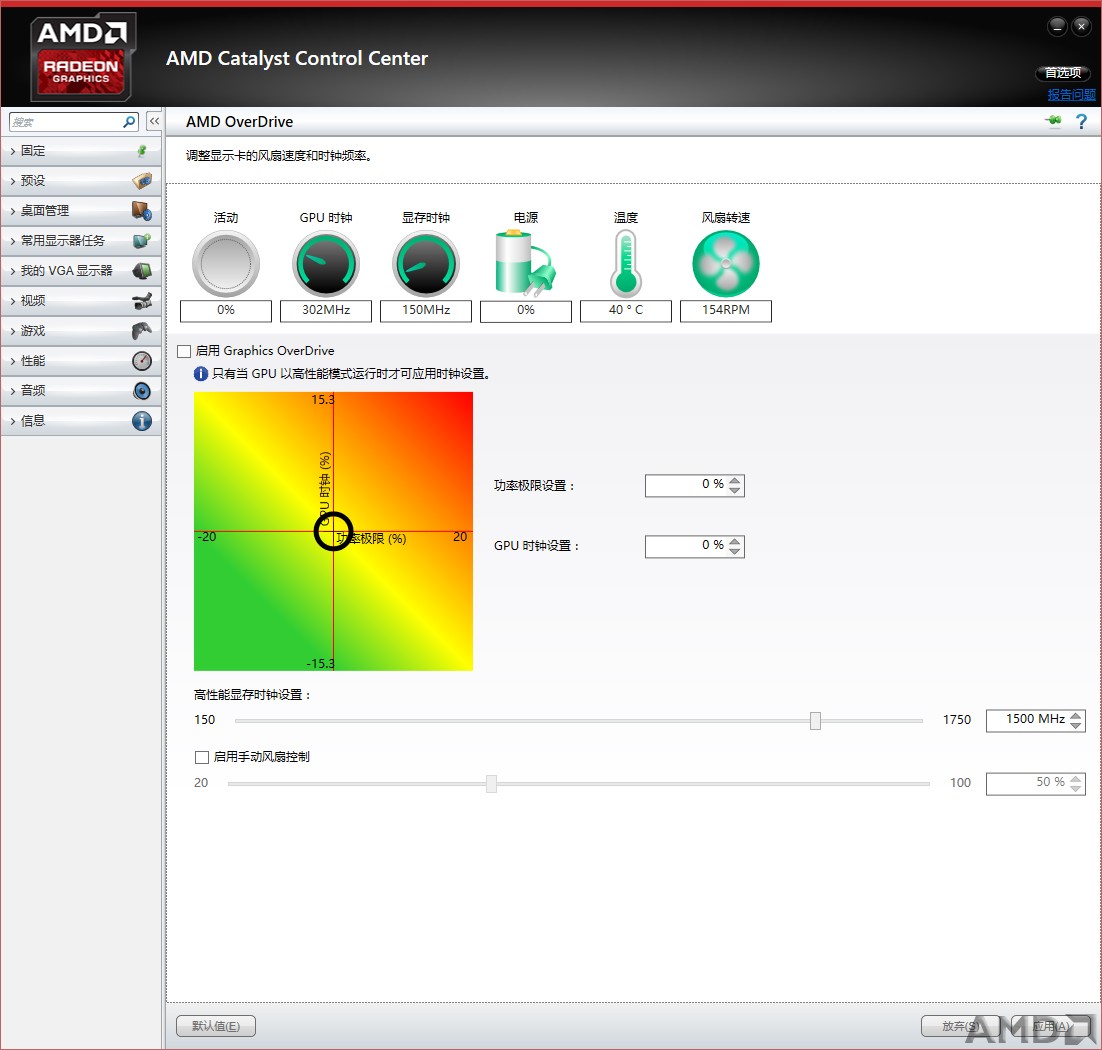Open help via the blue question mark
This screenshot has width=1102, height=1050.
point(1082,122)
